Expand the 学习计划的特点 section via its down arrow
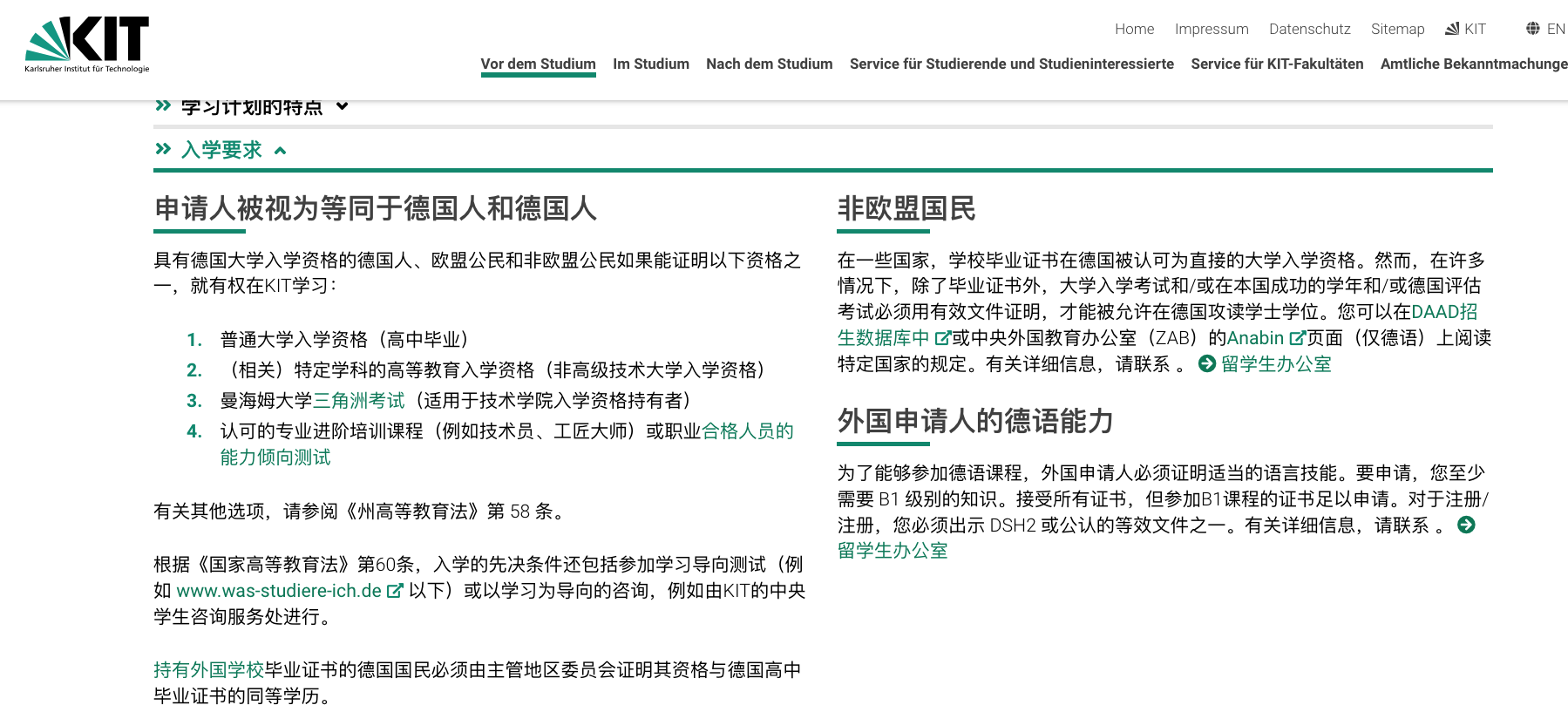The width and height of the screenshot is (1568, 705). pyautogui.click(x=343, y=106)
